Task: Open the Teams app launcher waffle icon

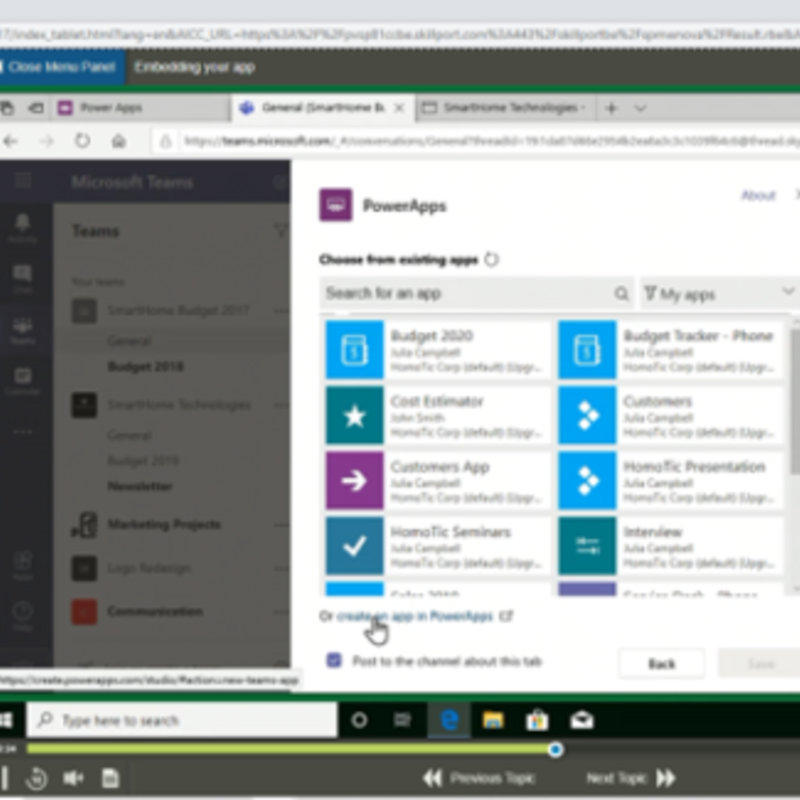Action: click(x=22, y=181)
